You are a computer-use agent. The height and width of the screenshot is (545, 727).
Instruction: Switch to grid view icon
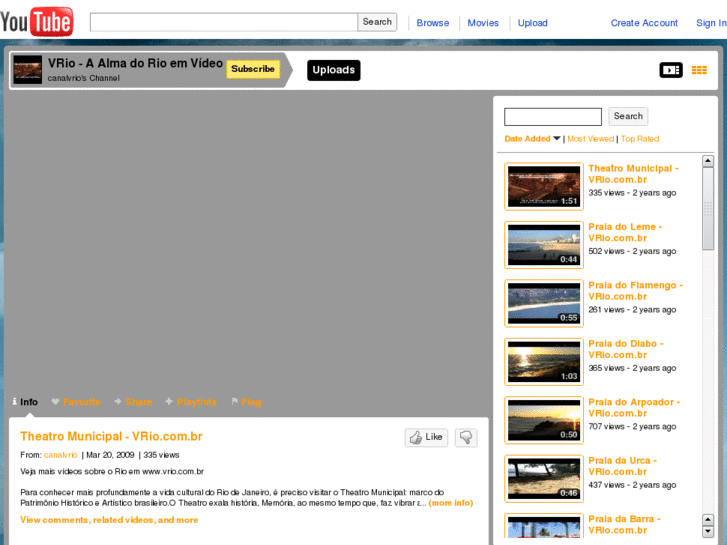pos(699,70)
